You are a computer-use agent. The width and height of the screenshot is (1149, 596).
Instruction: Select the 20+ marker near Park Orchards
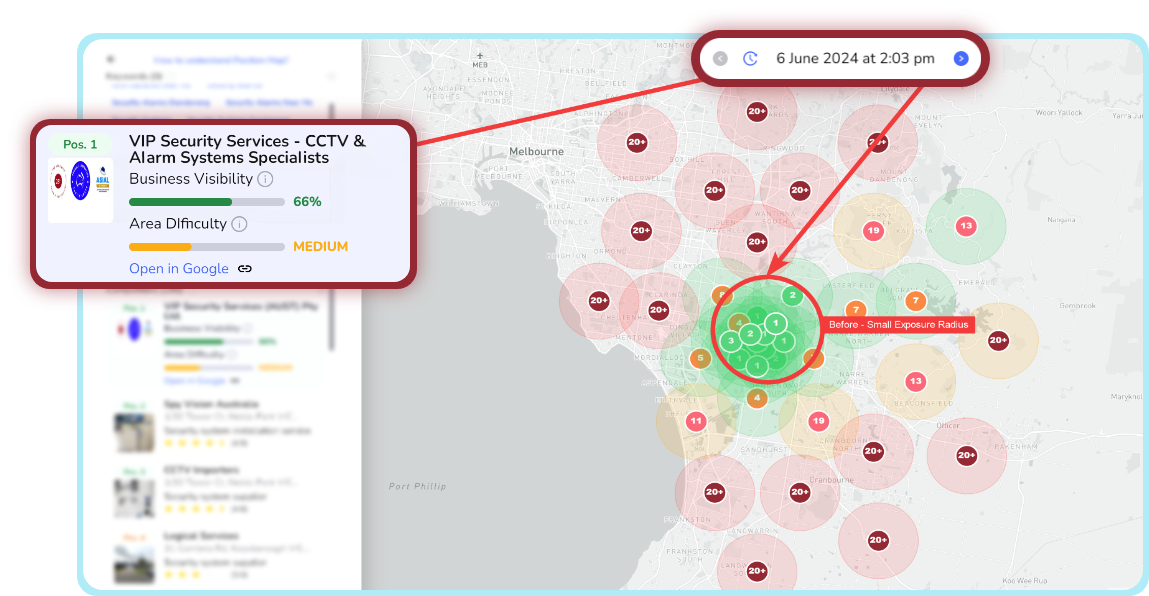coord(757,111)
